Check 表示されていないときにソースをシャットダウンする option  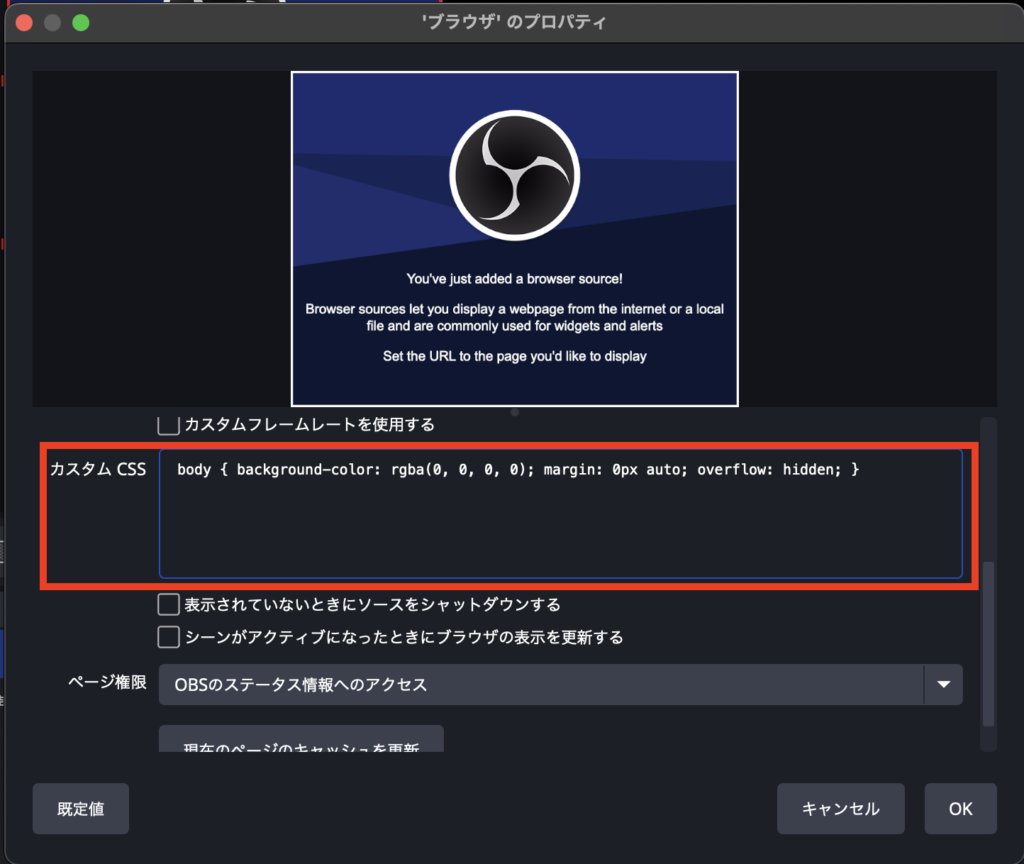tap(168, 605)
